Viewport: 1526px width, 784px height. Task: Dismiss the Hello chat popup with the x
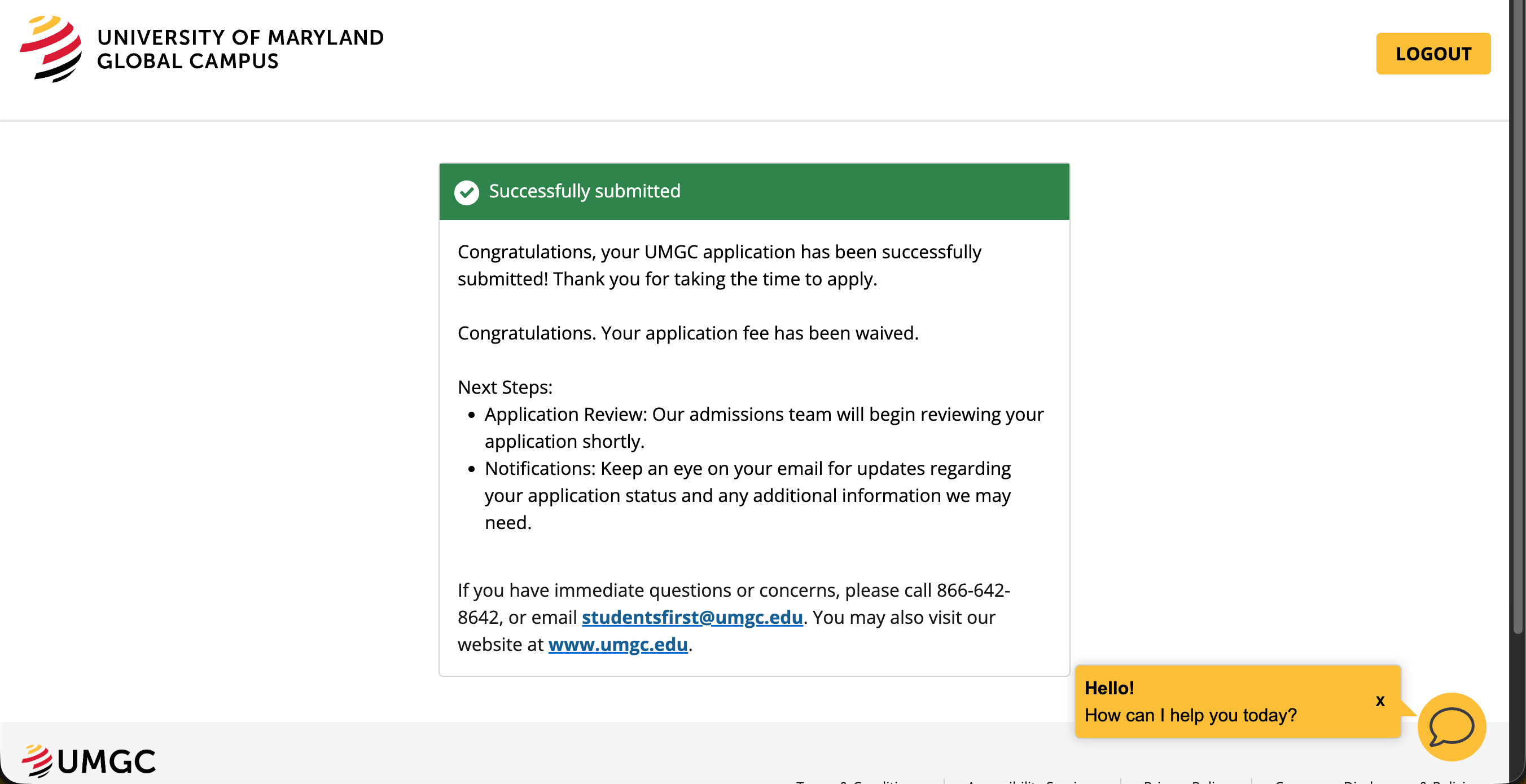click(1380, 701)
